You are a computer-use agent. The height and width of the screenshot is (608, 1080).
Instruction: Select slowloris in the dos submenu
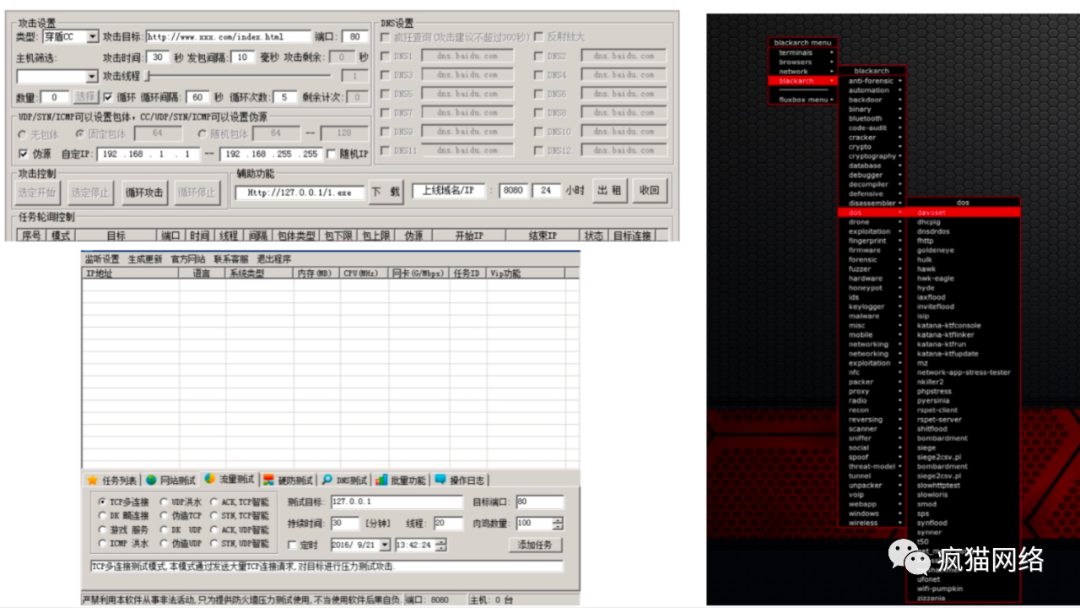(x=932, y=494)
